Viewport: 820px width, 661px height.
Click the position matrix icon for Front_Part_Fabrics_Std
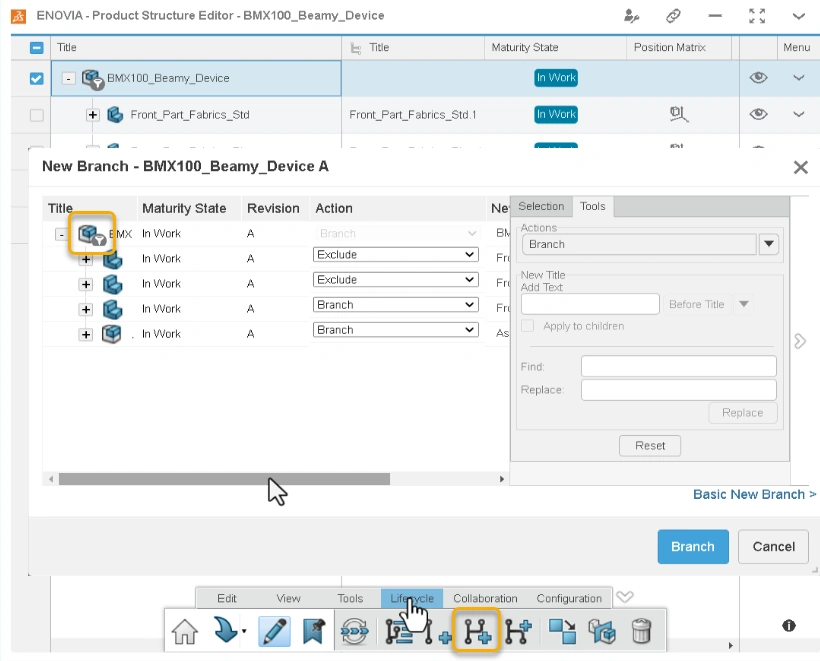[679, 114]
